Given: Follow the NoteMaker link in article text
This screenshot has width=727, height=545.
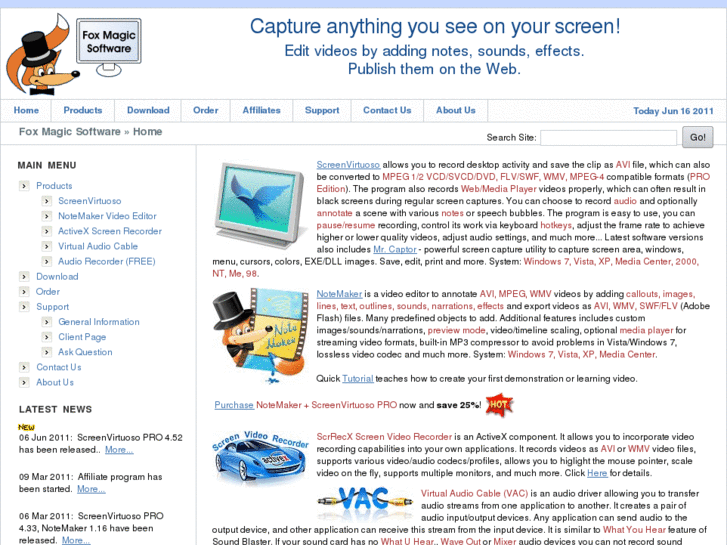Looking at the screenshot, I should [x=339, y=294].
